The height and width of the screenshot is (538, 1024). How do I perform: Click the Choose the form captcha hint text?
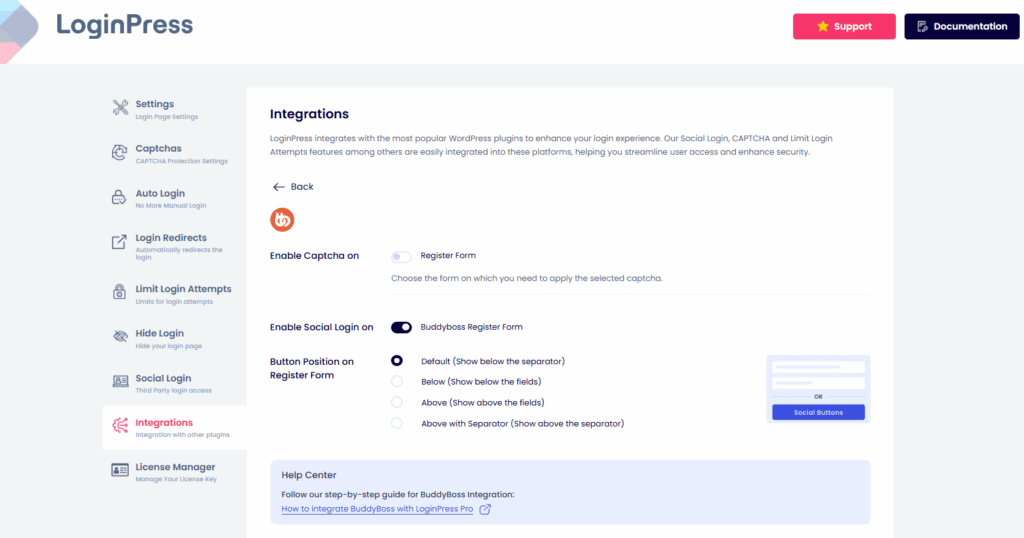click(x=526, y=278)
